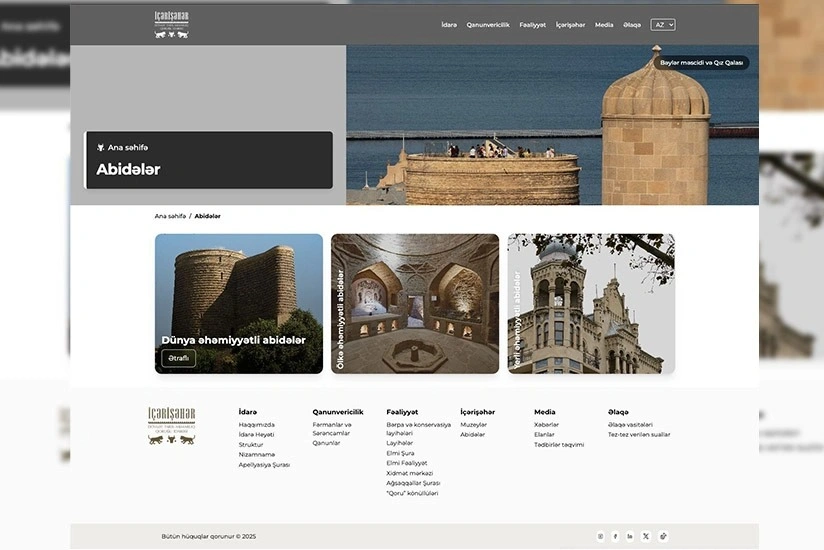Select the Yerli əhəmiyyətli abidələr card
This screenshot has height=550, width=824.
point(591,304)
